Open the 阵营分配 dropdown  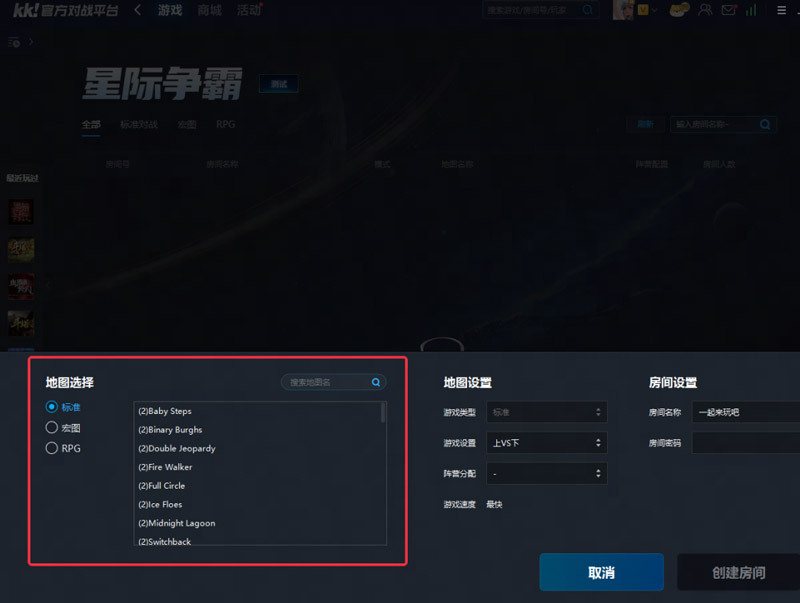[546, 473]
